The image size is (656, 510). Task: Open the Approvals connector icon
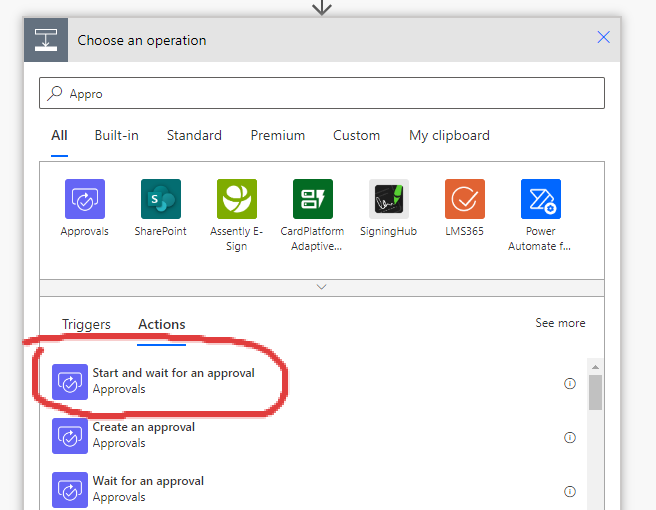(x=85, y=199)
